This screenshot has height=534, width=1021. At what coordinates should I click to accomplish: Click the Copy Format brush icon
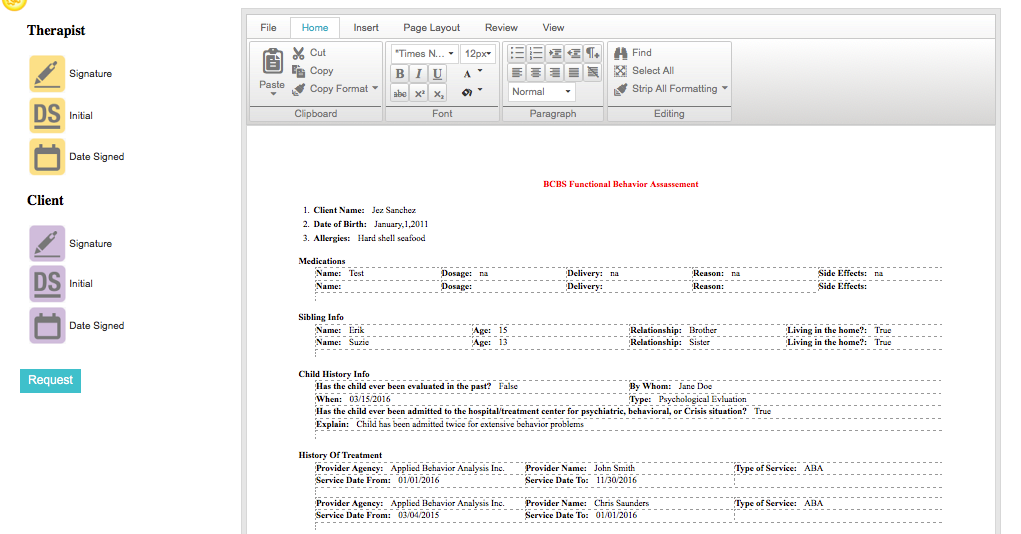click(299, 89)
